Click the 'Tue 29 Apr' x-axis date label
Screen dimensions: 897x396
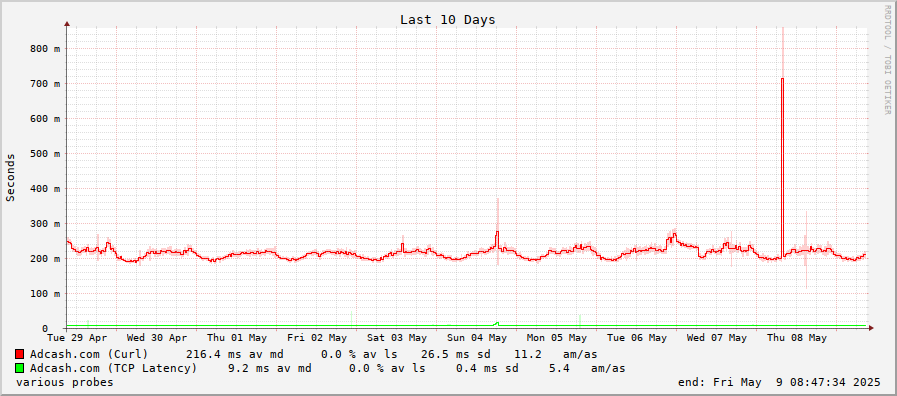click(x=77, y=338)
